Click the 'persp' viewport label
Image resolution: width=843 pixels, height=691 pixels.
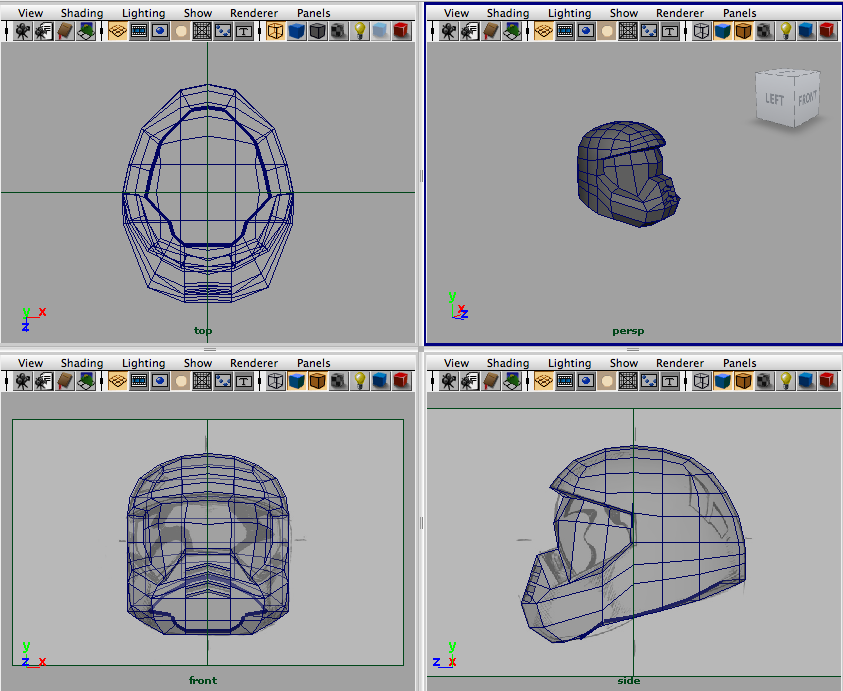point(628,331)
